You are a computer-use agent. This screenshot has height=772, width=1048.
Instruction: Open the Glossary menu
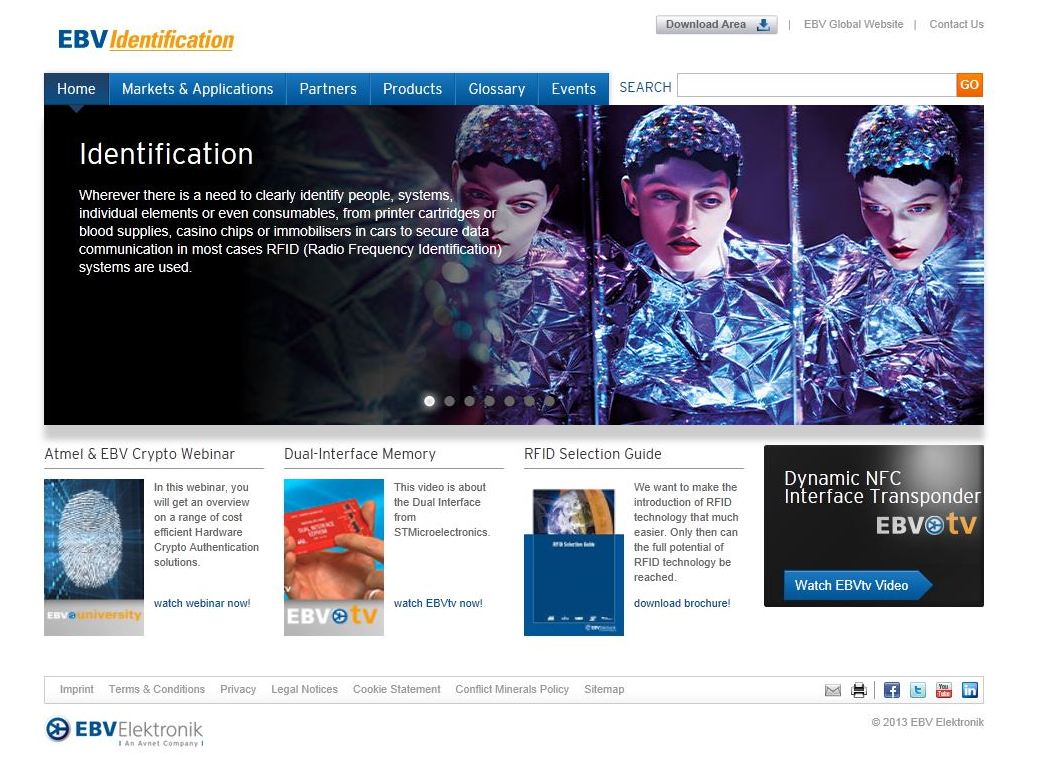(497, 89)
